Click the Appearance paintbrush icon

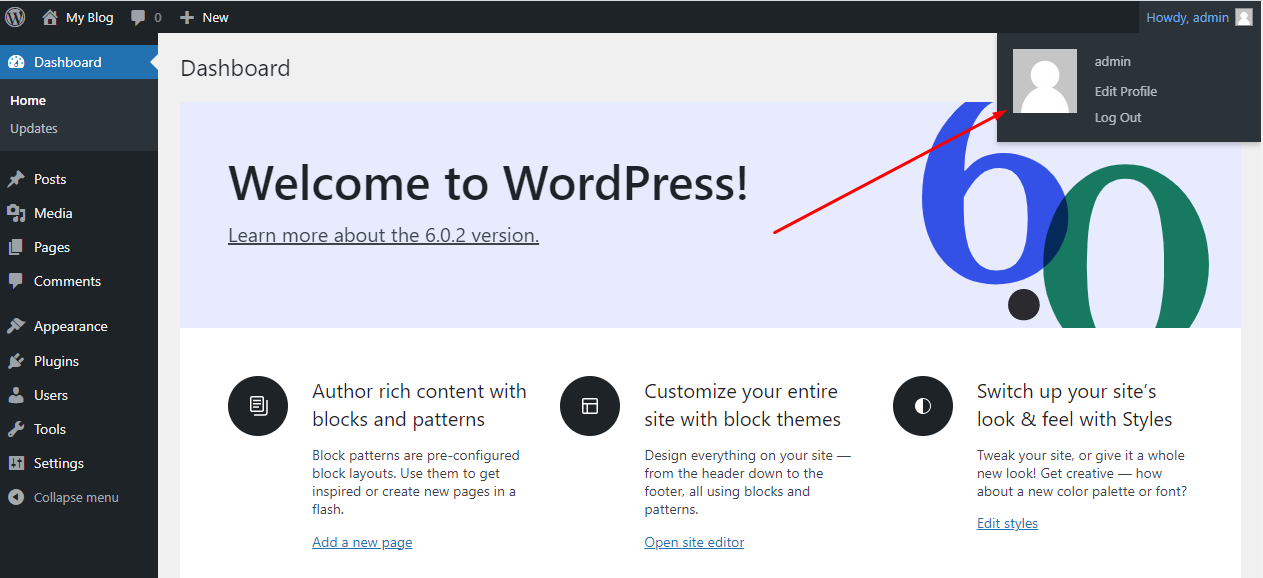16,326
